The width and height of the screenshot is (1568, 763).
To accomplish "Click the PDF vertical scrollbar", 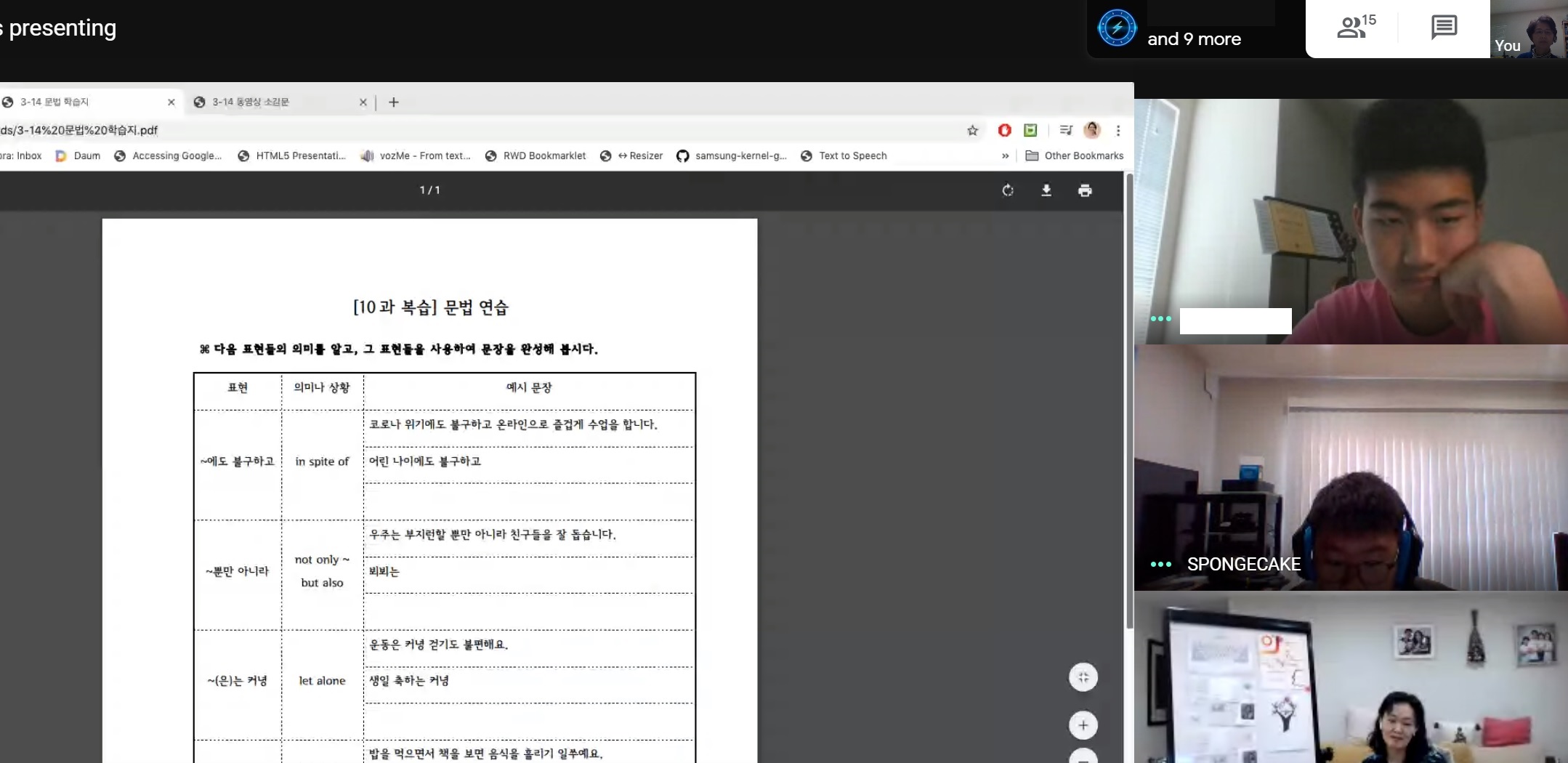I will (1129, 400).
